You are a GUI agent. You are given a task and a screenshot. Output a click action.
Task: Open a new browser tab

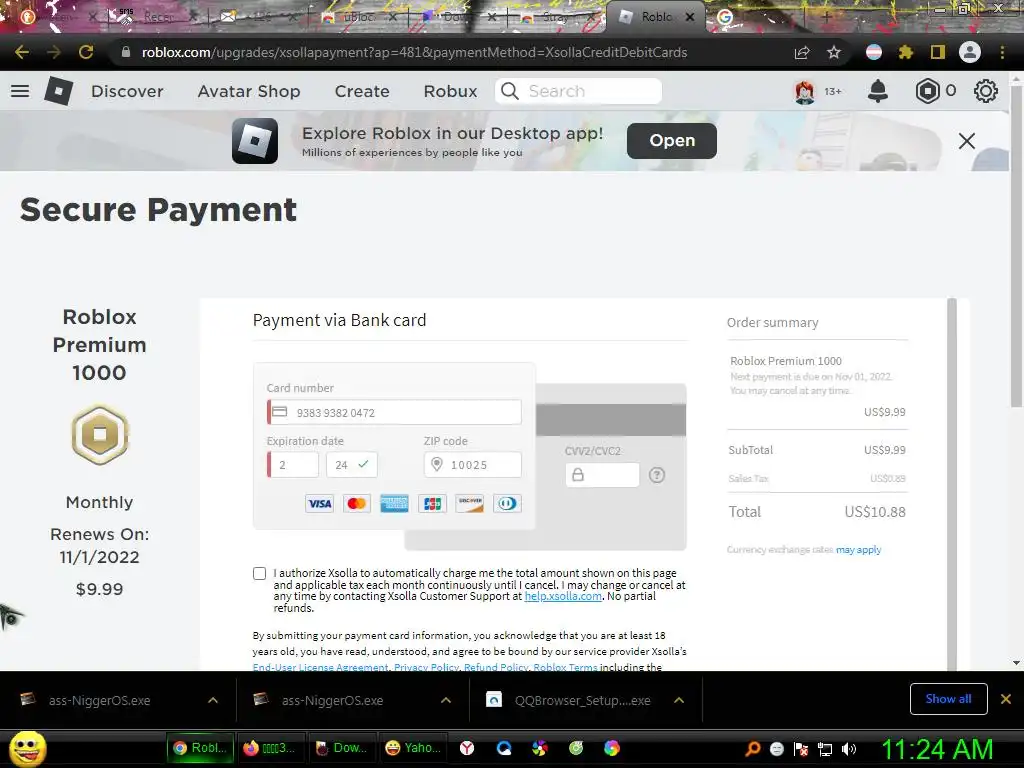(x=826, y=17)
